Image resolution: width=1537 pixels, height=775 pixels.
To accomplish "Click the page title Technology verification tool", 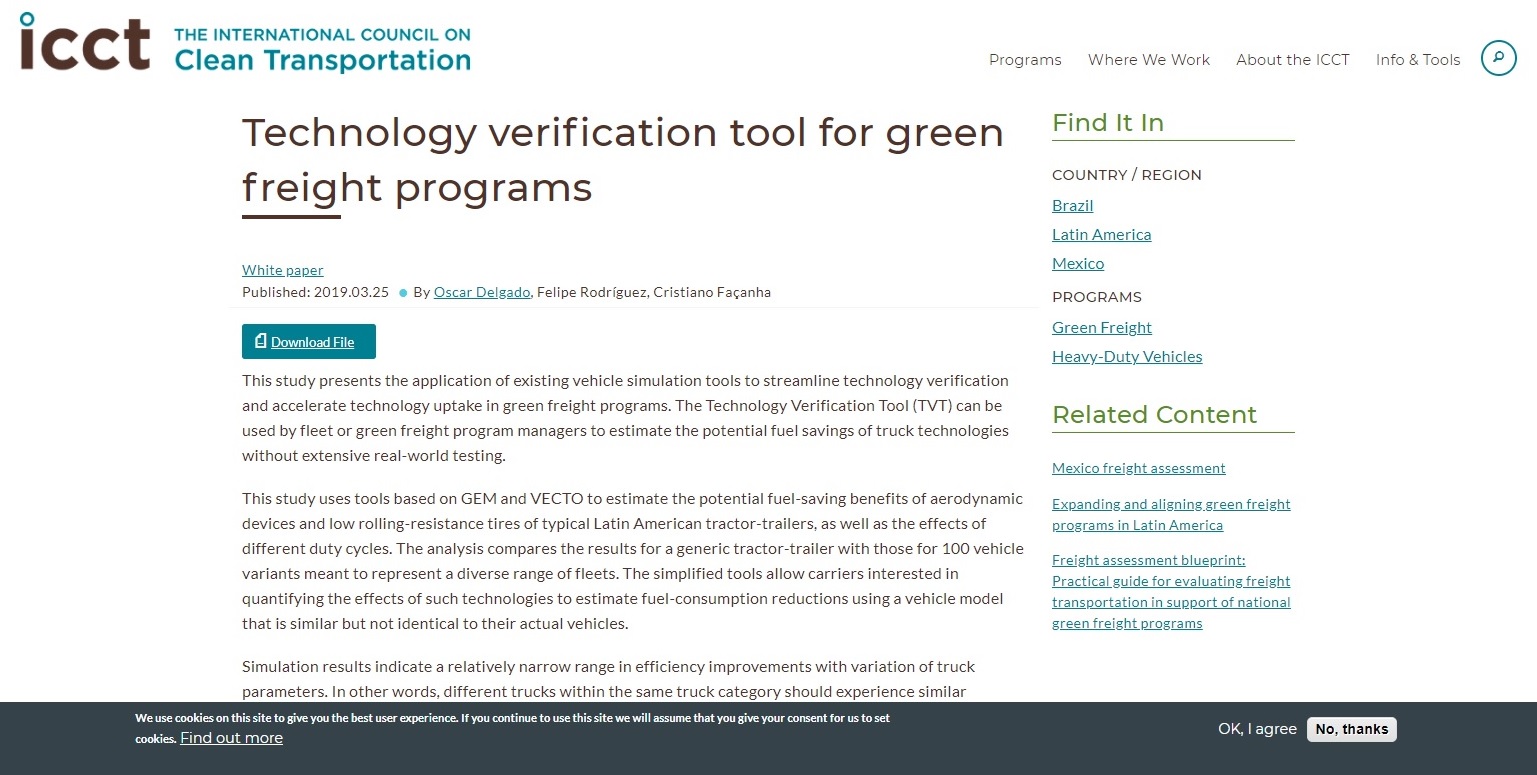I will click(x=623, y=159).
